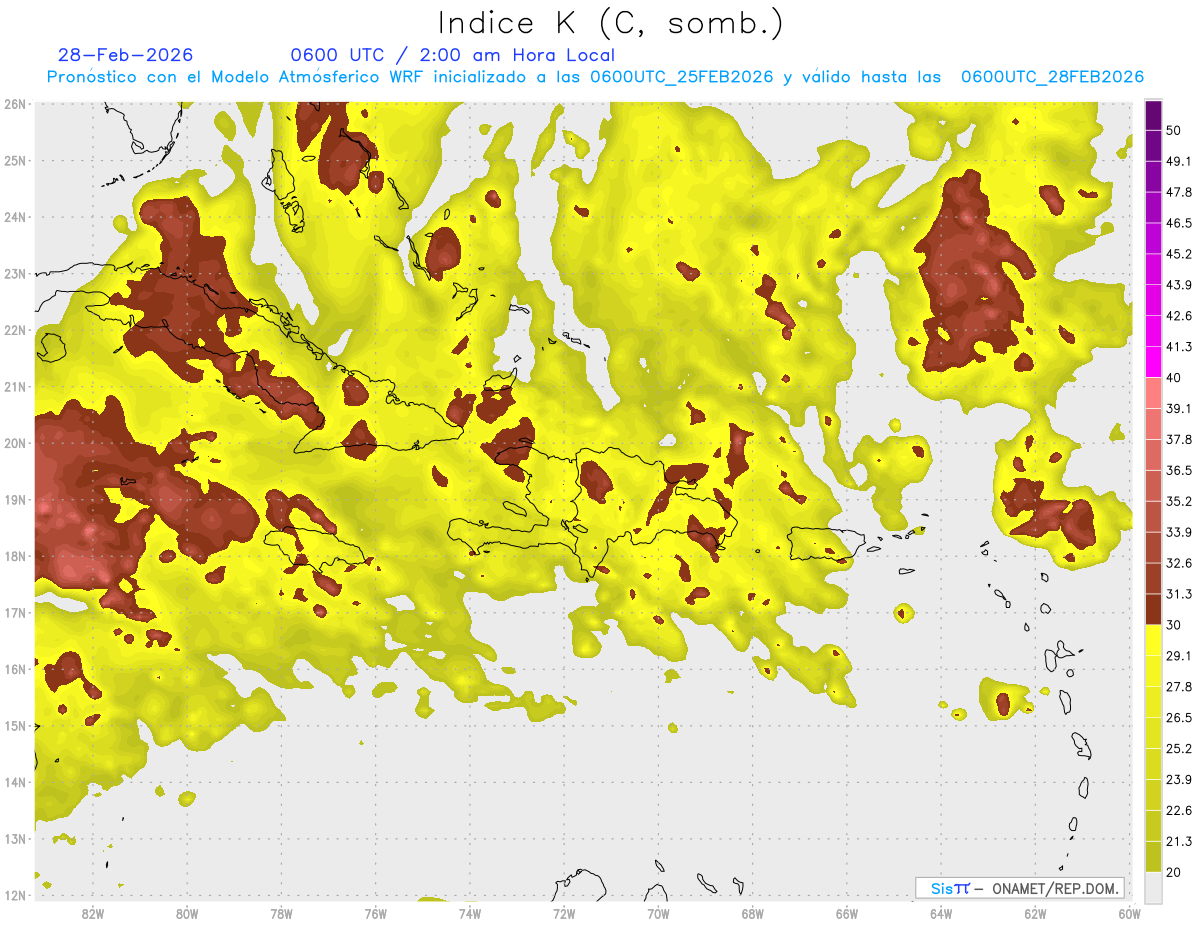Click the colorbar label '27.8'
Viewport: 1200px width, 927px height.
[x=1179, y=687]
